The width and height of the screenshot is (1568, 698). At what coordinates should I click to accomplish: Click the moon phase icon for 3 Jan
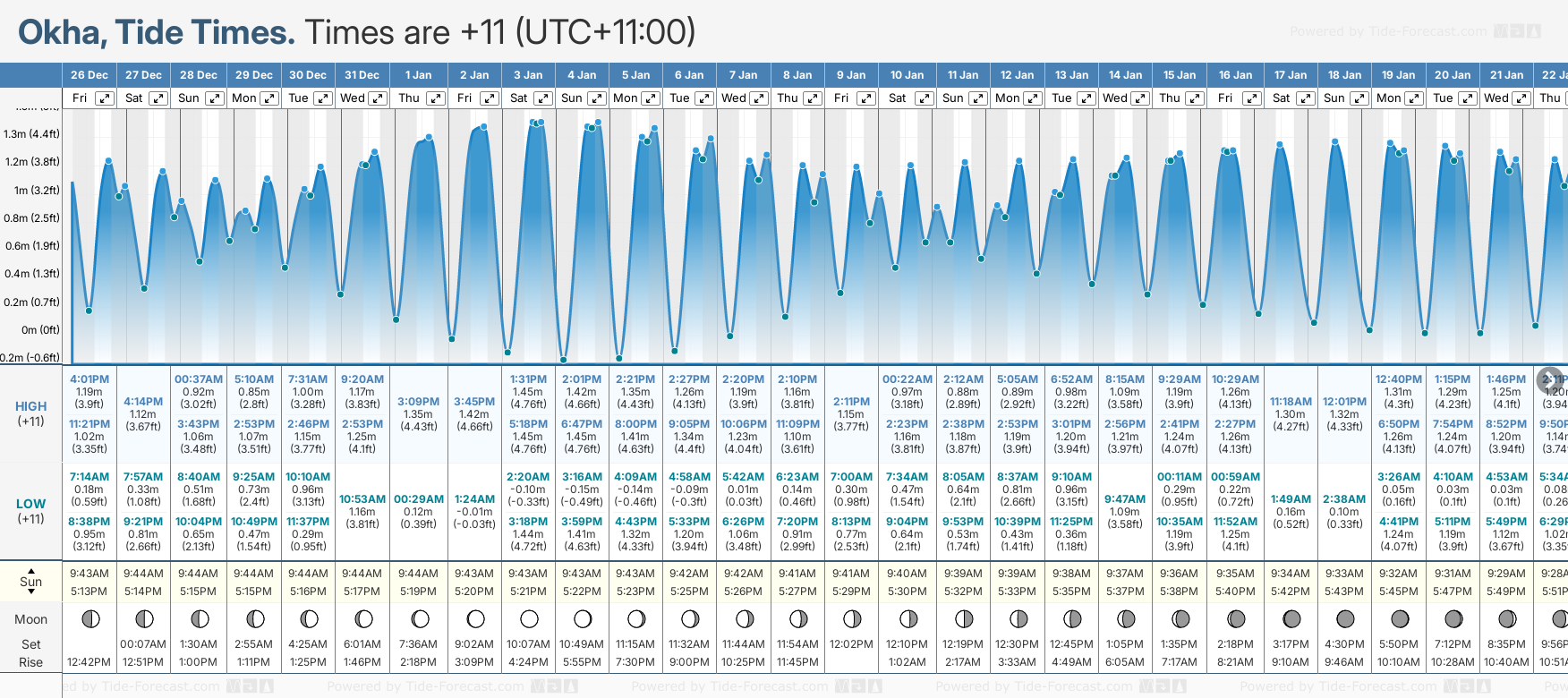click(x=529, y=618)
